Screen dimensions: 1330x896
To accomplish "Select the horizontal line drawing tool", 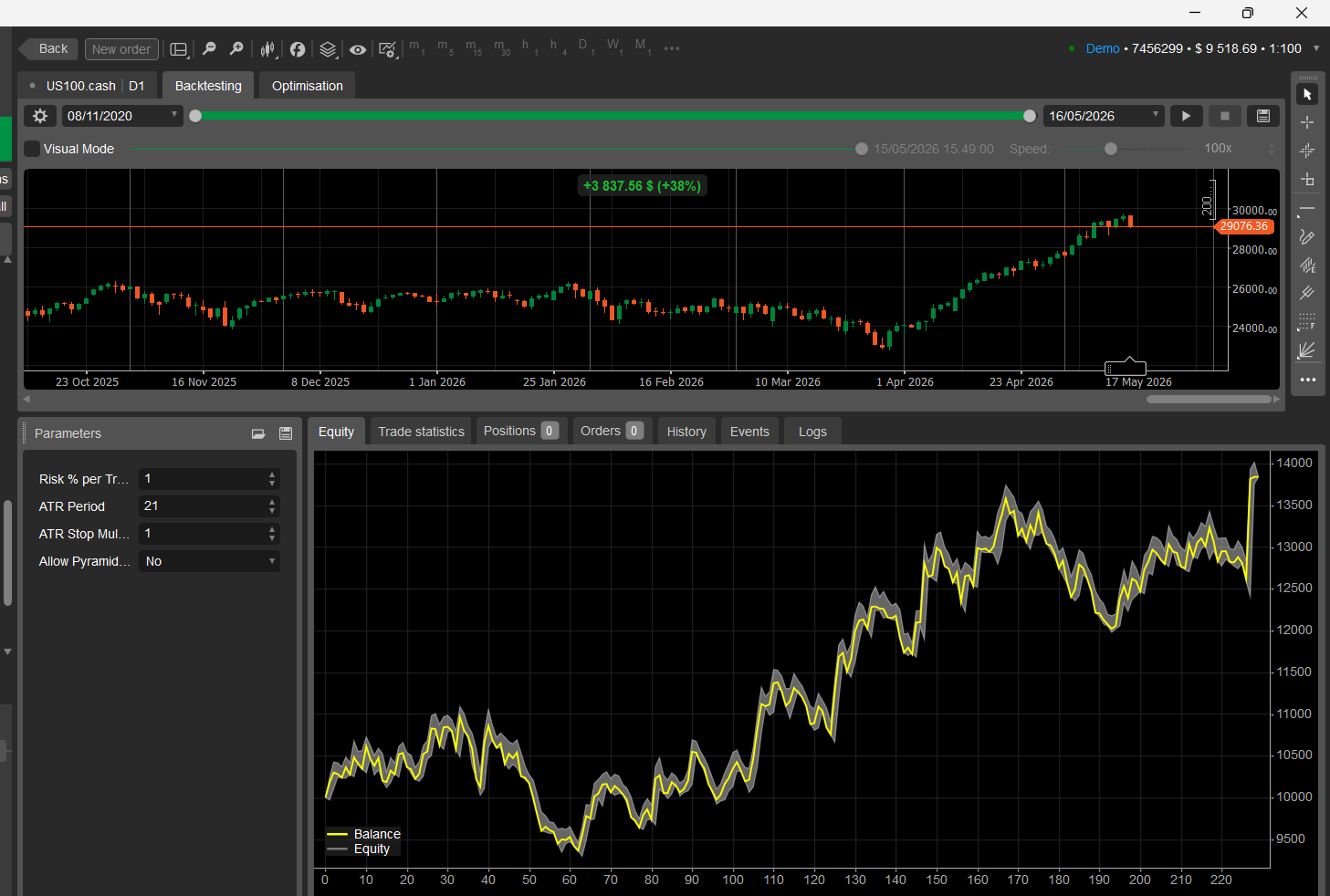I will 1307,210.
